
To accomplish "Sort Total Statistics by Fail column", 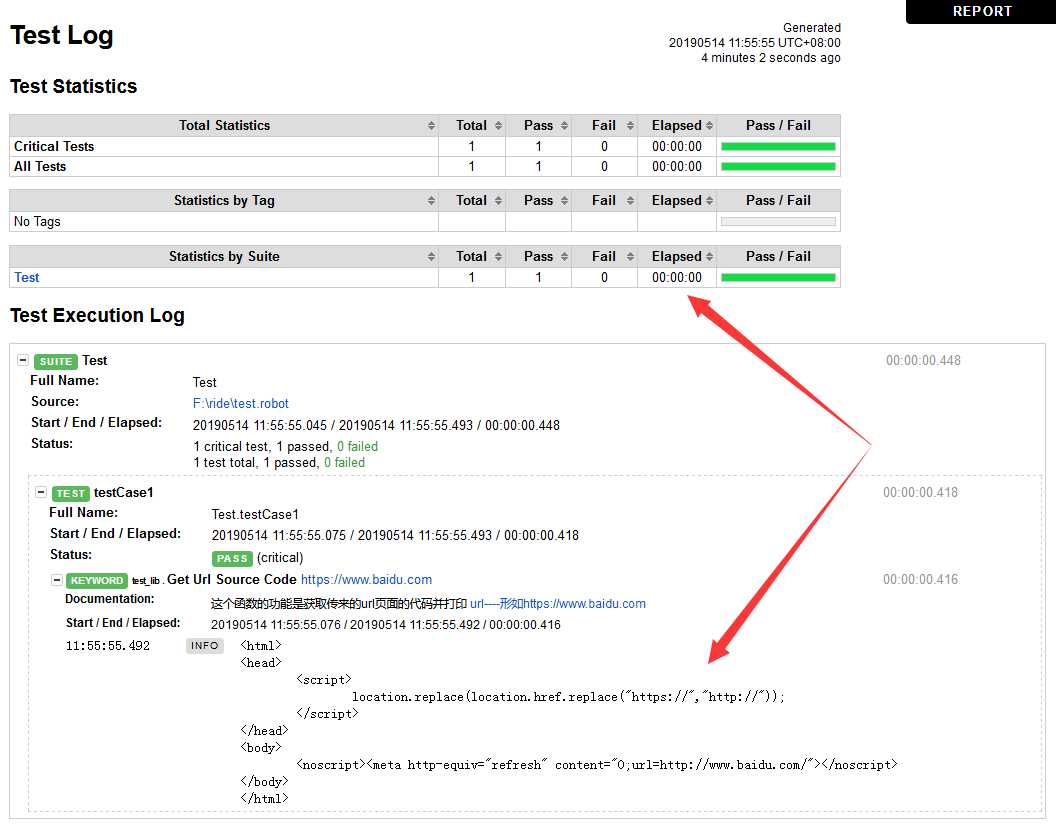I will pos(630,126).
